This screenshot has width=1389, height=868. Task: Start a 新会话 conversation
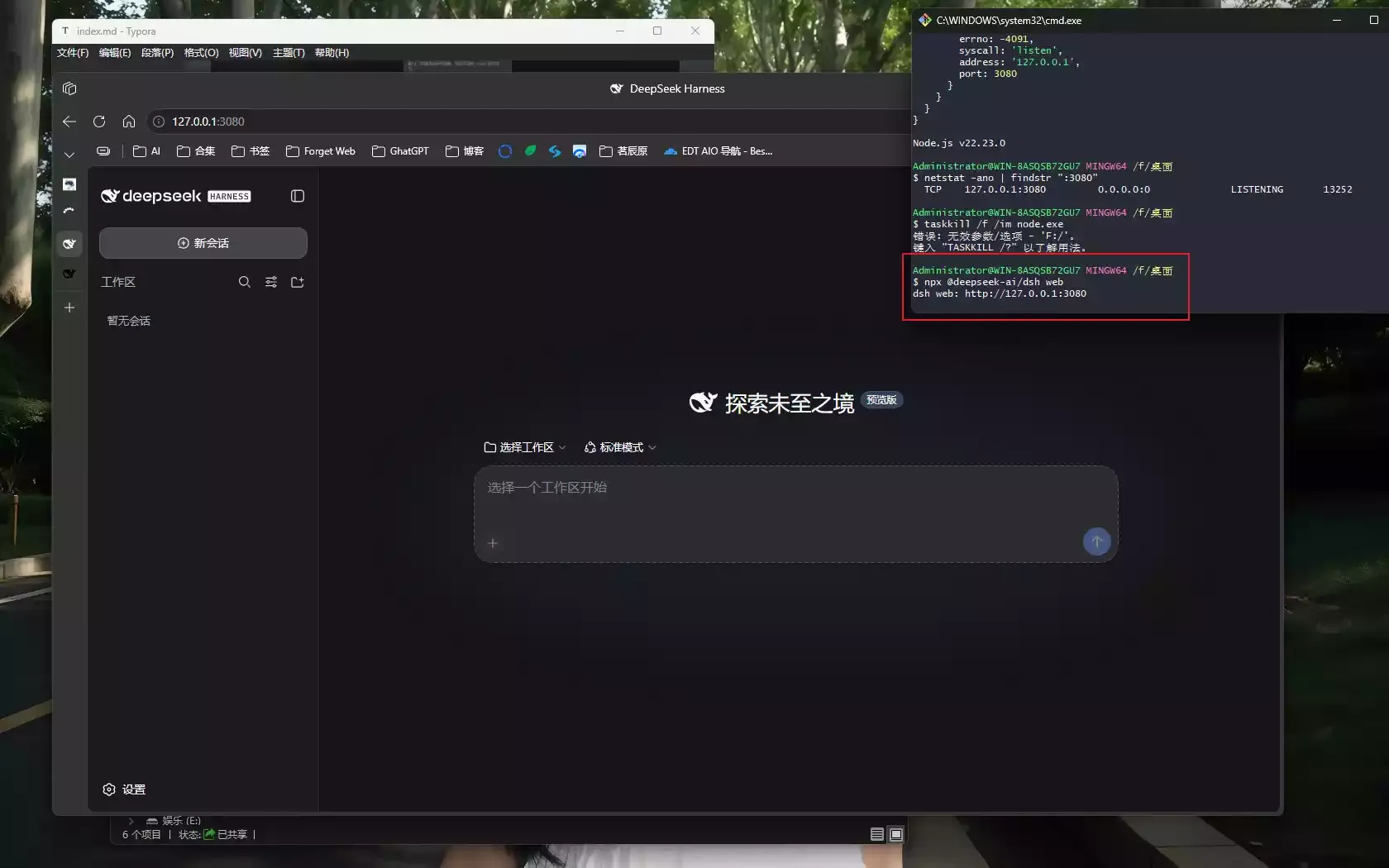click(203, 243)
